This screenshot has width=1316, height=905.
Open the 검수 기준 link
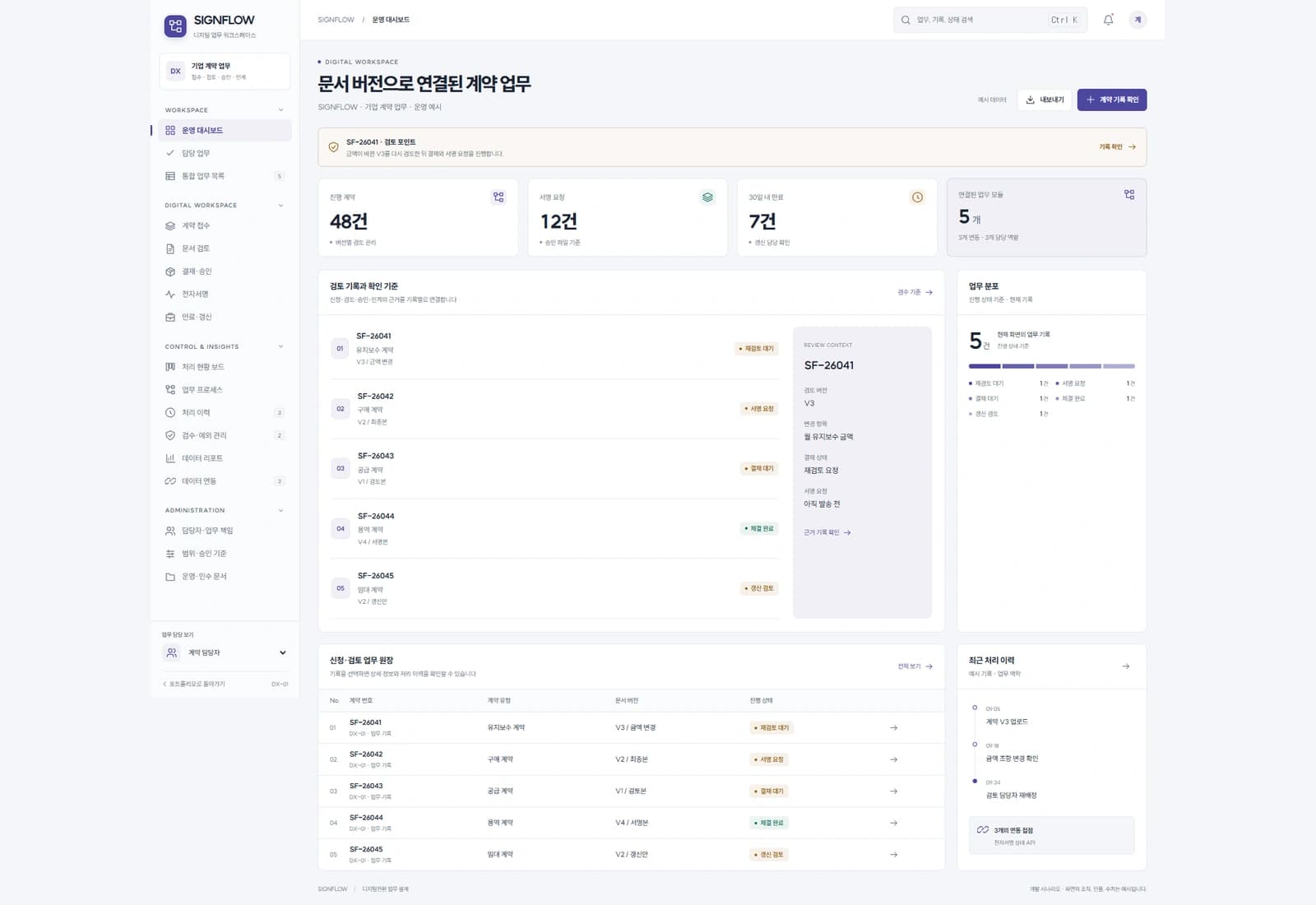pos(915,292)
